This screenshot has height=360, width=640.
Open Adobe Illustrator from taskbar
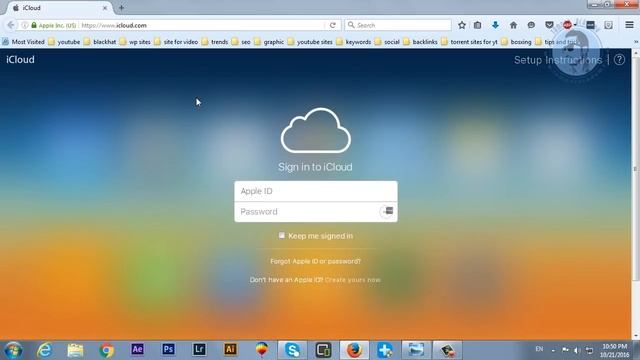tap(230, 349)
